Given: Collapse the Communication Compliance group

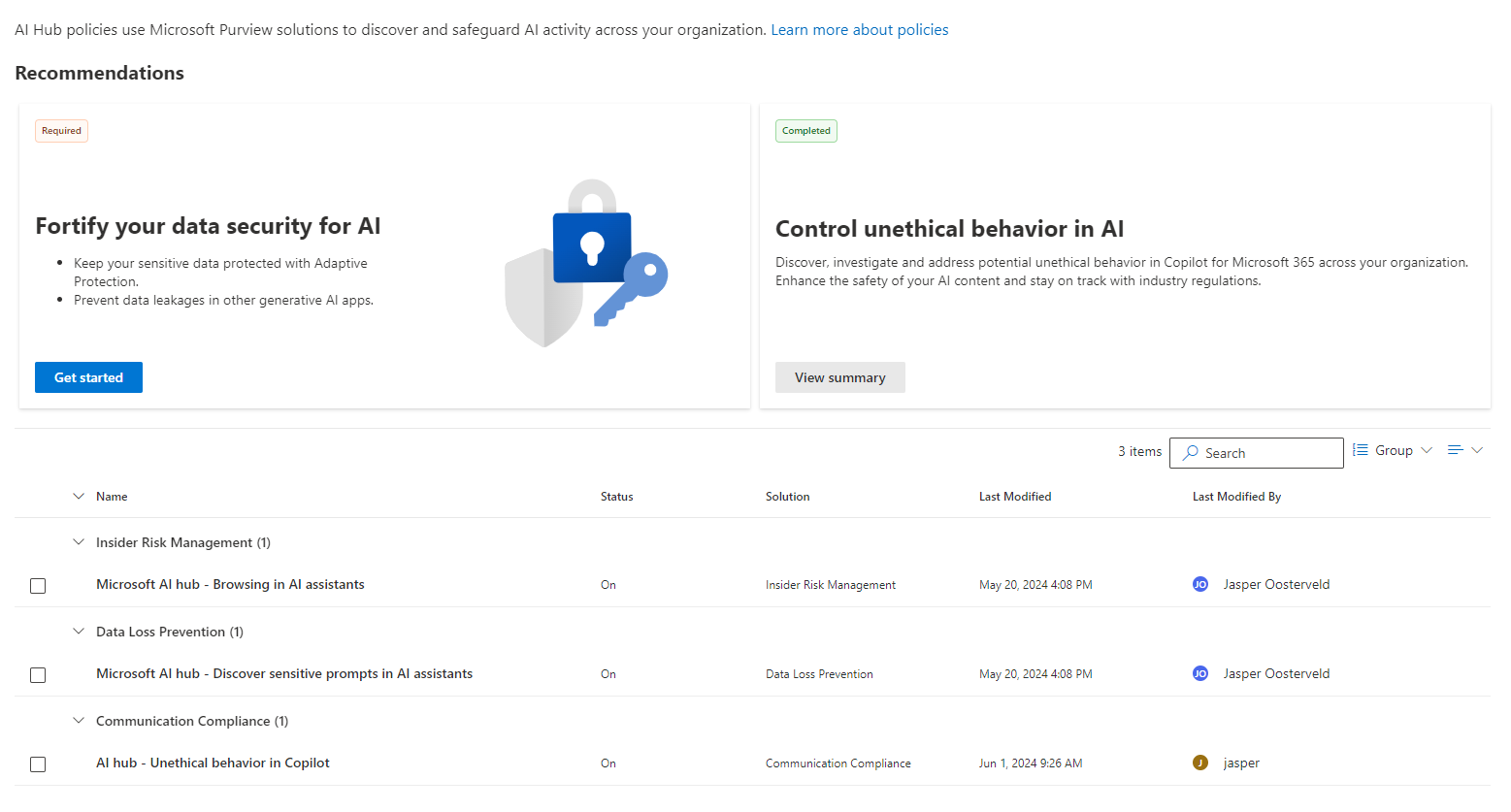Looking at the screenshot, I should (x=79, y=721).
